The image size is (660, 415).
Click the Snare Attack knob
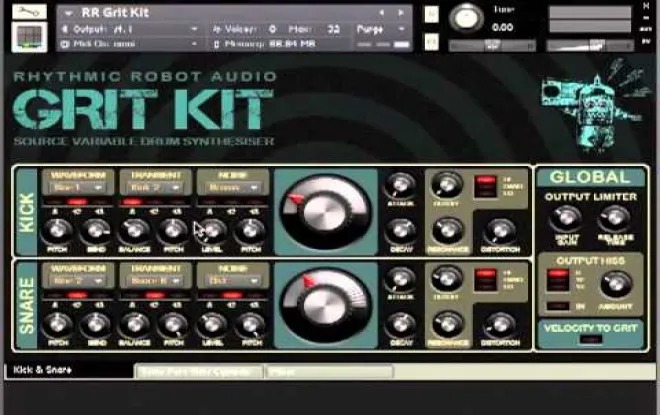(x=400, y=279)
